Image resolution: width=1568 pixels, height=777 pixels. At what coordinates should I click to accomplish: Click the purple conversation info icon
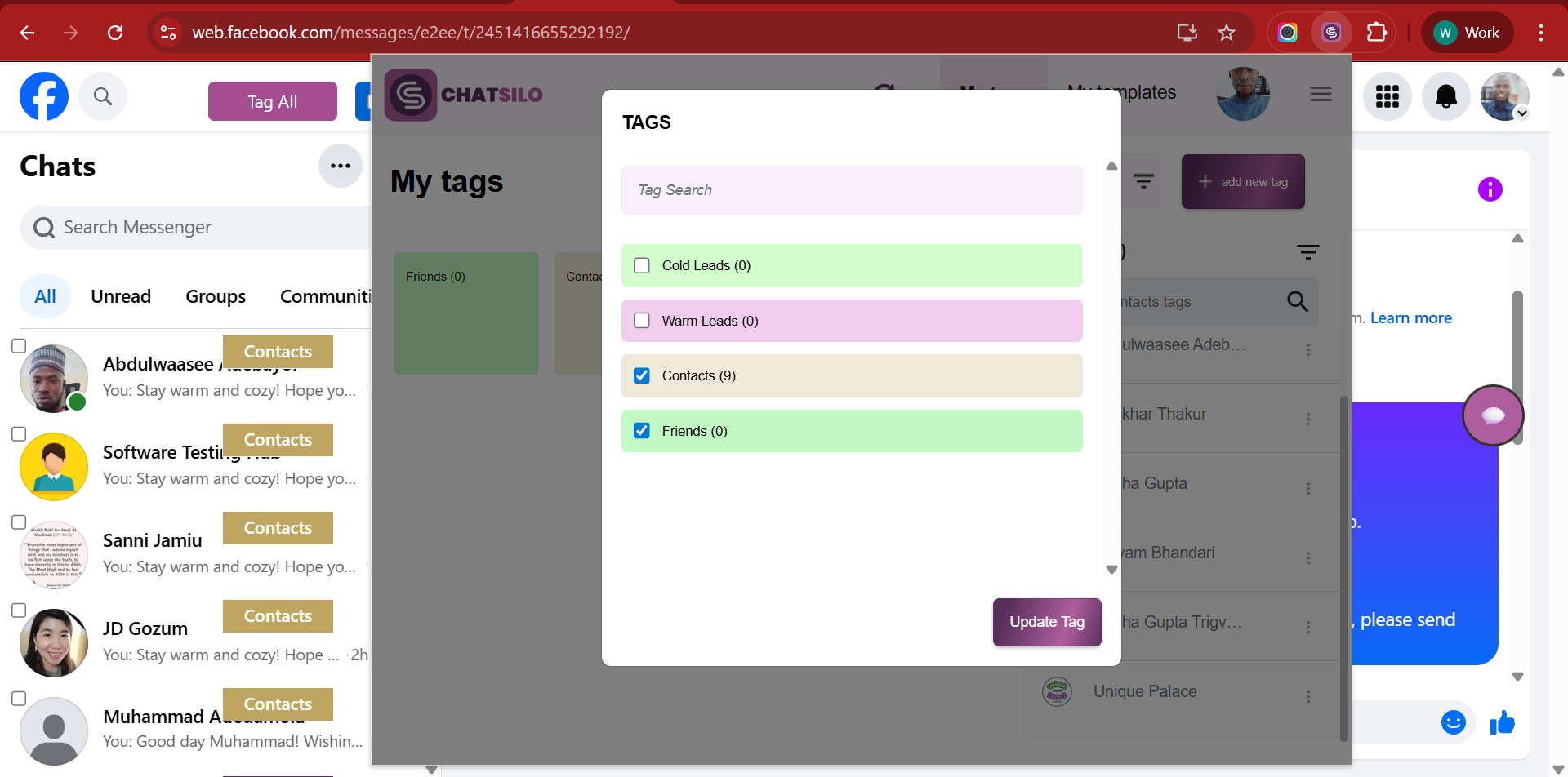point(1490,189)
